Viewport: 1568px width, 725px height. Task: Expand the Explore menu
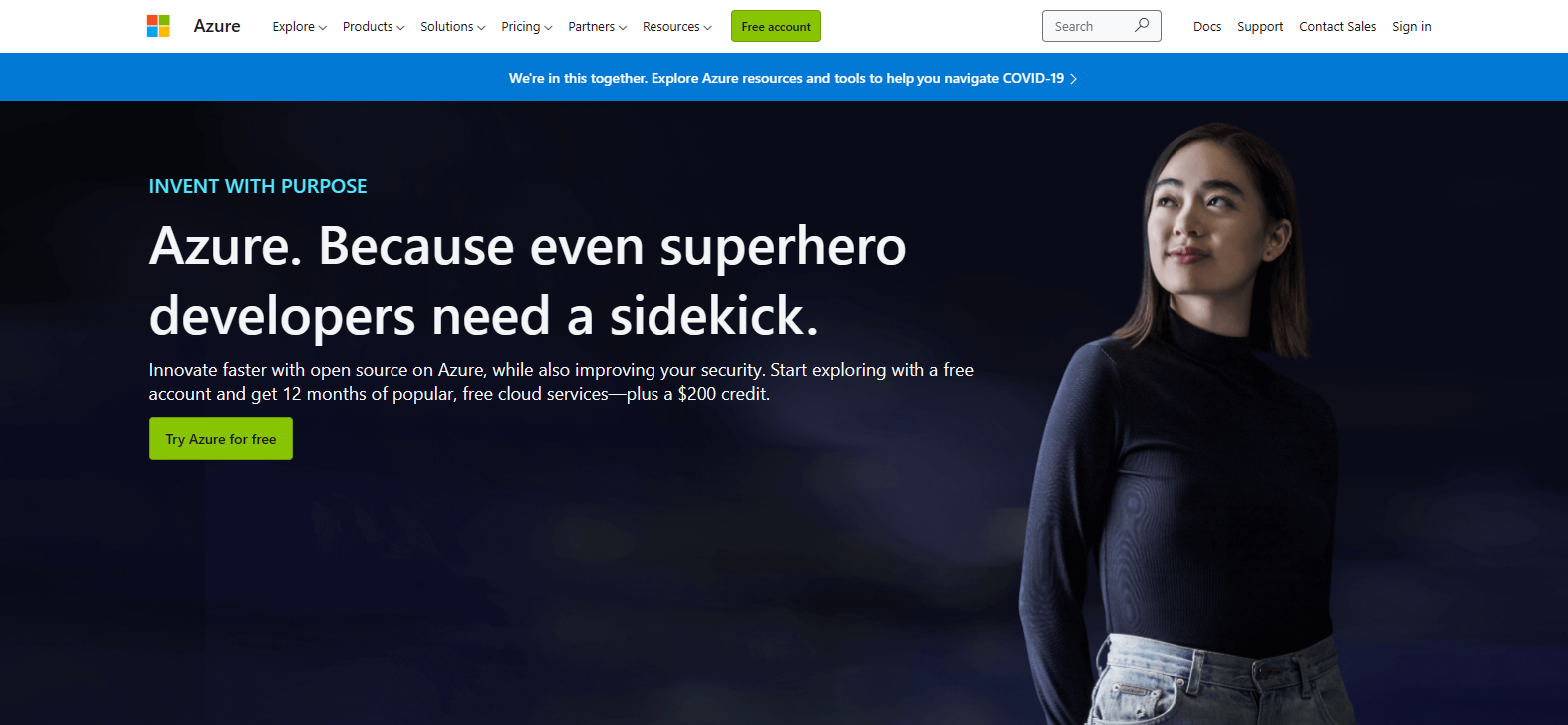pyautogui.click(x=299, y=27)
